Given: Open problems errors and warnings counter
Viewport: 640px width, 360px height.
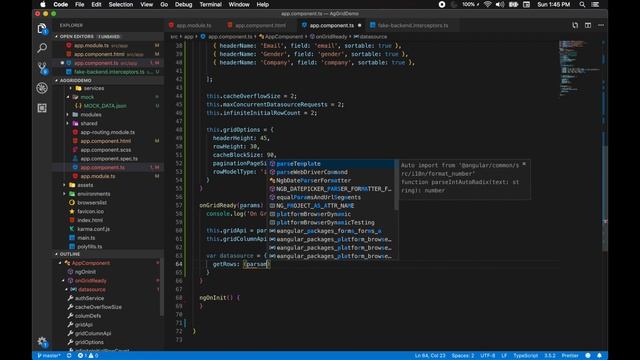Looking at the screenshot, I should point(88,356).
